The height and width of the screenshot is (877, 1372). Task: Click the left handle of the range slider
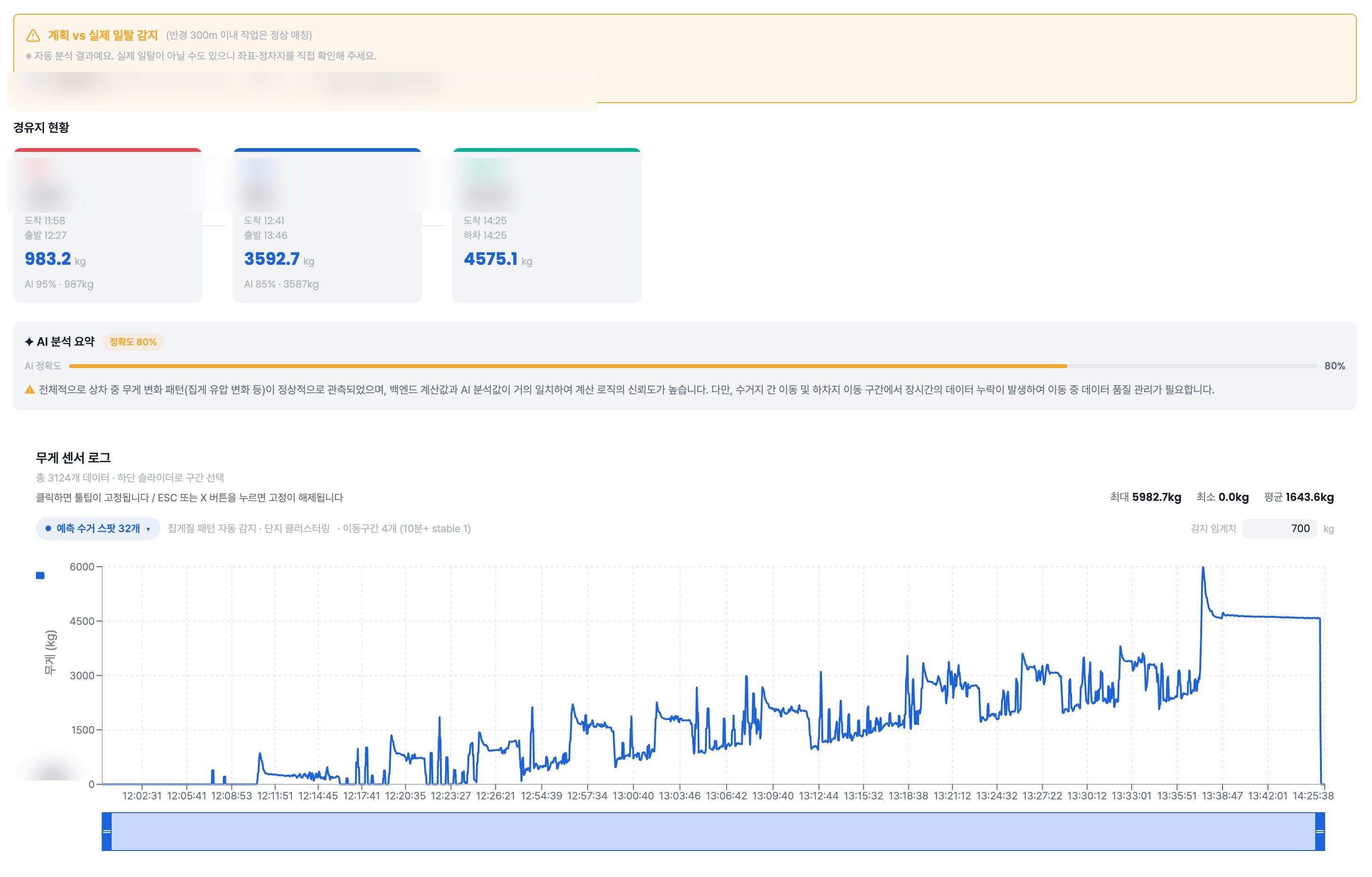tap(106, 832)
